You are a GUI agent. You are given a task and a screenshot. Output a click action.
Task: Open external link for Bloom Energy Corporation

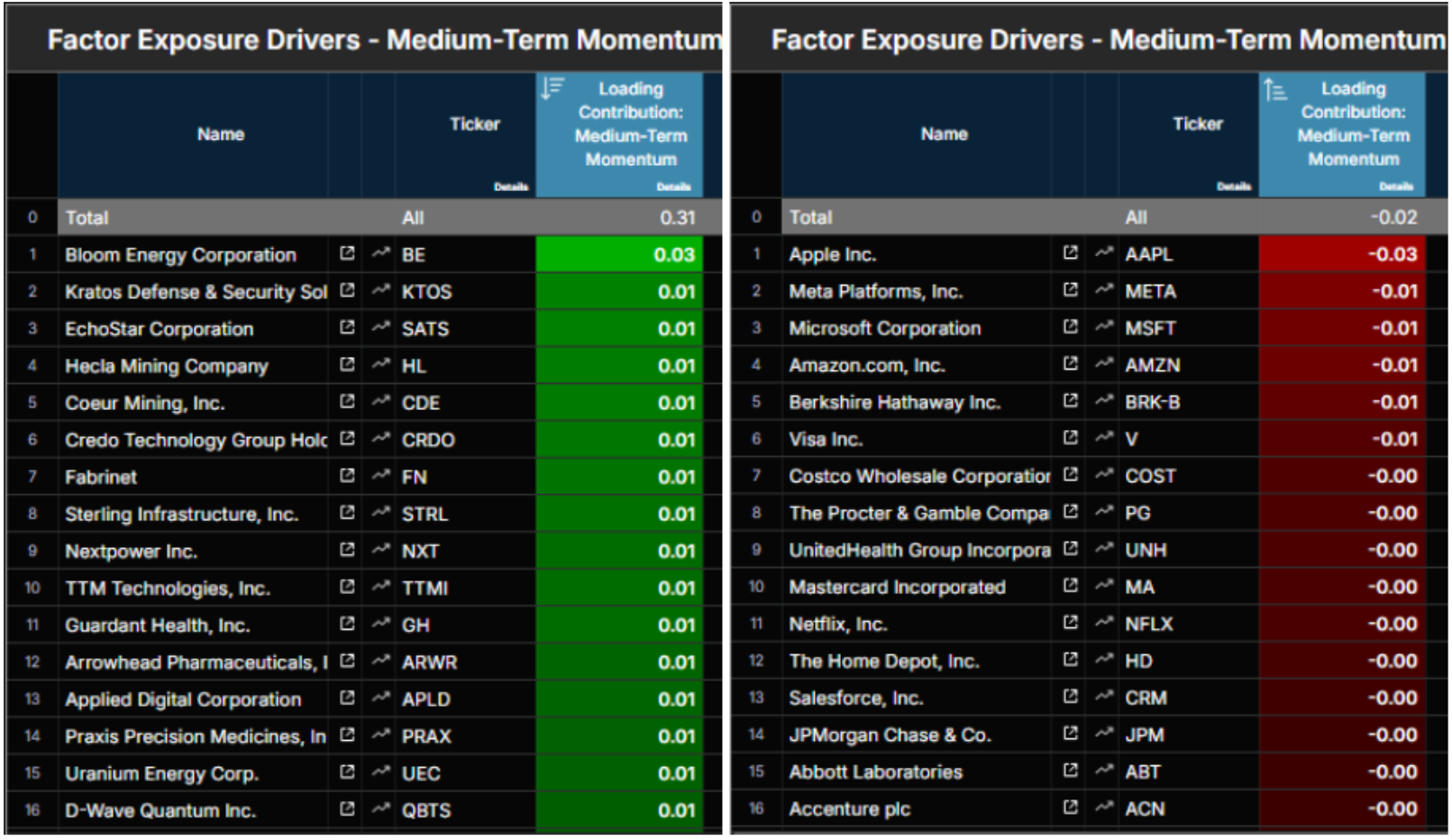tap(347, 254)
